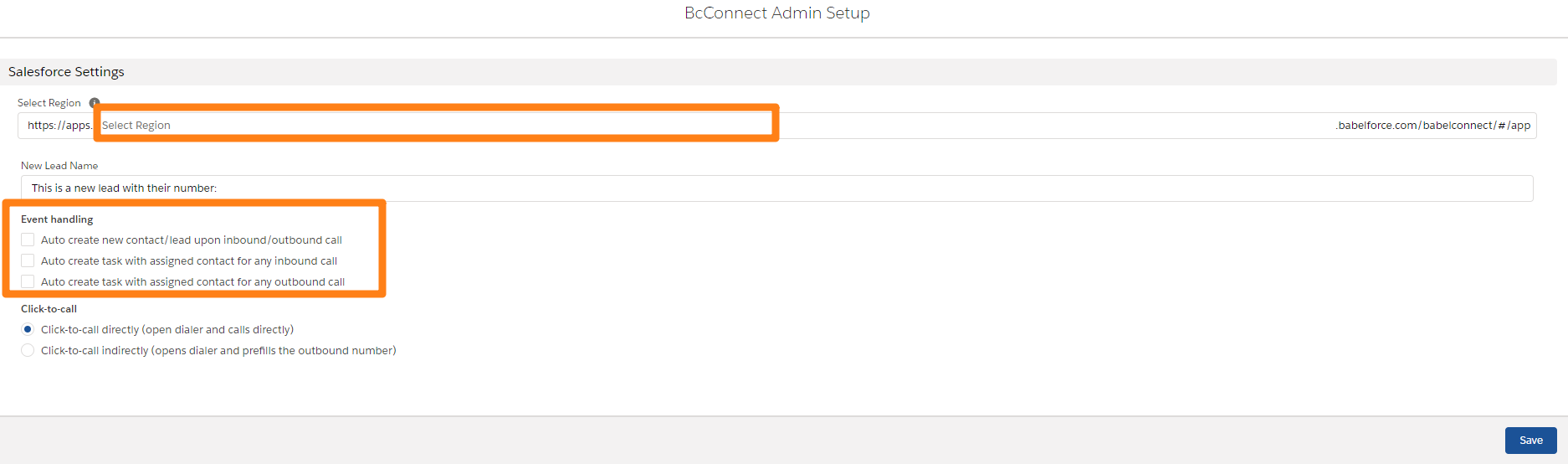Click the 'Auto create new contact/lead' label text

[192, 240]
